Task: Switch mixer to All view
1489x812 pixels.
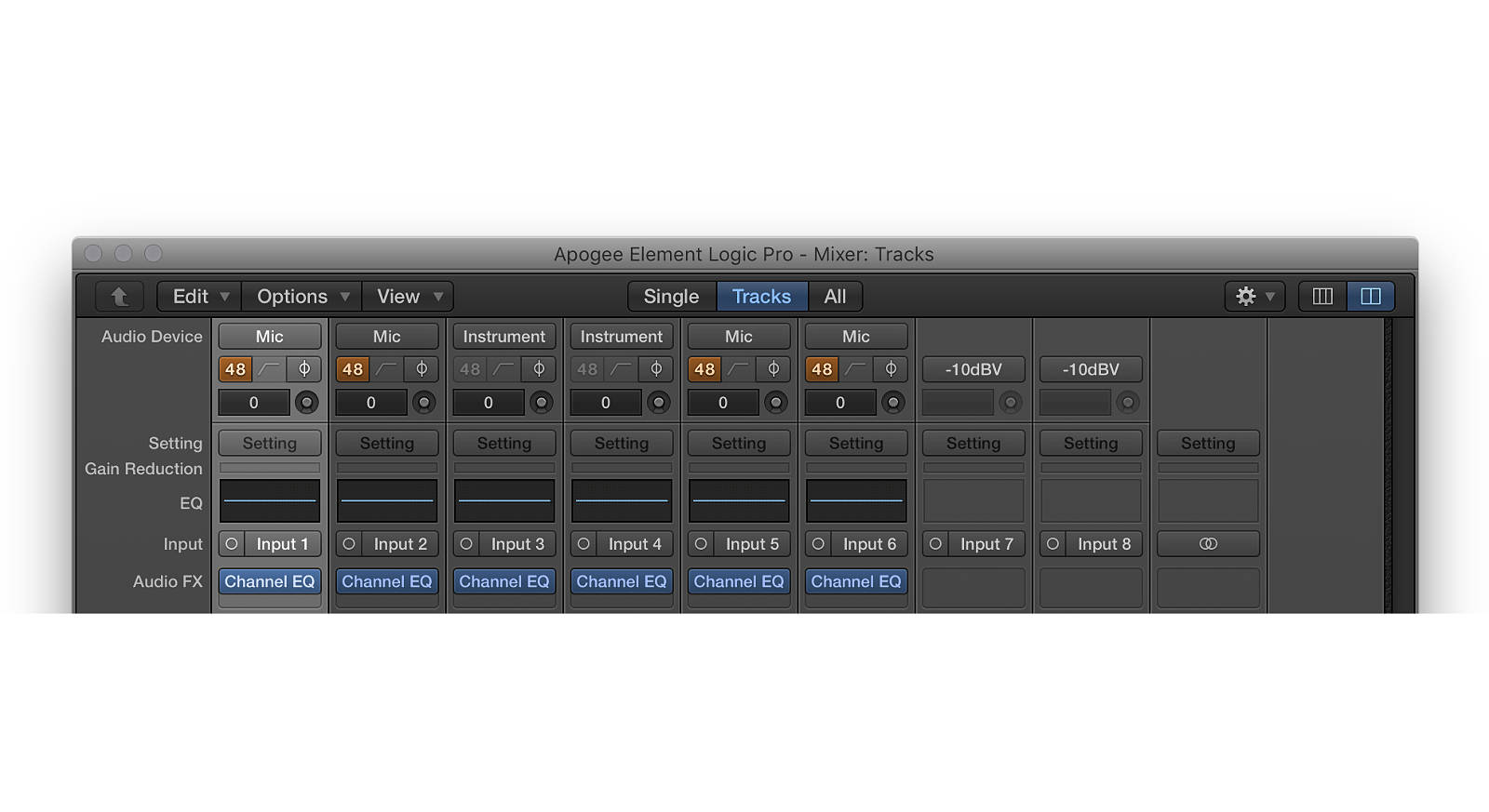Action: click(x=835, y=296)
